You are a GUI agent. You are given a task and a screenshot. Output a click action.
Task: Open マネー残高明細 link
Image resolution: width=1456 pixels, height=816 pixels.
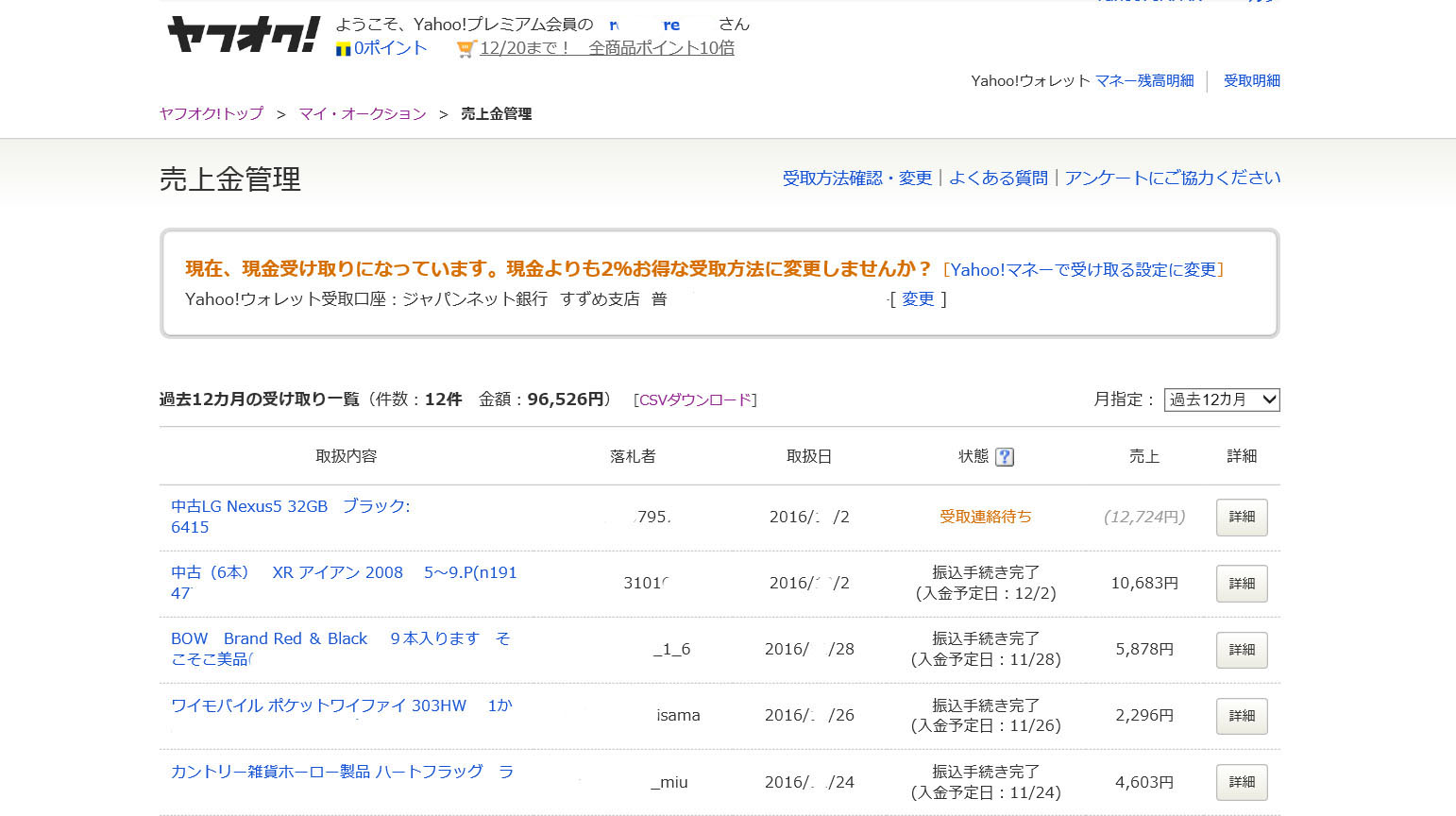coord(1144,81)
